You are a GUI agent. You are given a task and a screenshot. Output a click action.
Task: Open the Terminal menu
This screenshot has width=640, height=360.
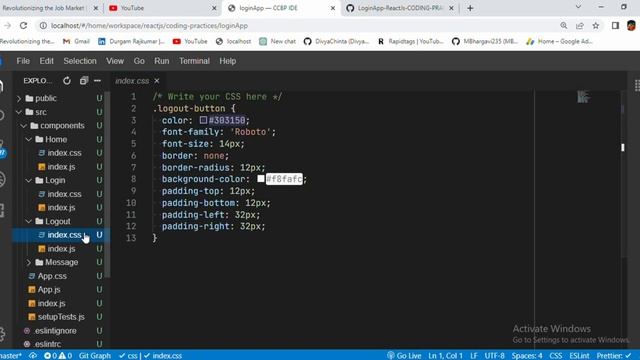tap(194, 61)
